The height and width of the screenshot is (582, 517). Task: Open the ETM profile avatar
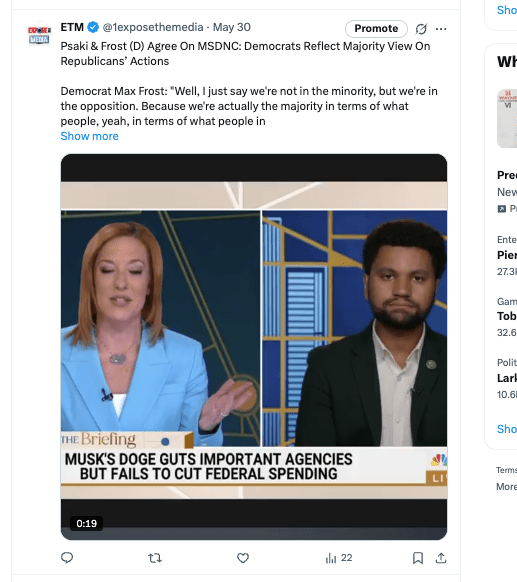click(39, 35)
